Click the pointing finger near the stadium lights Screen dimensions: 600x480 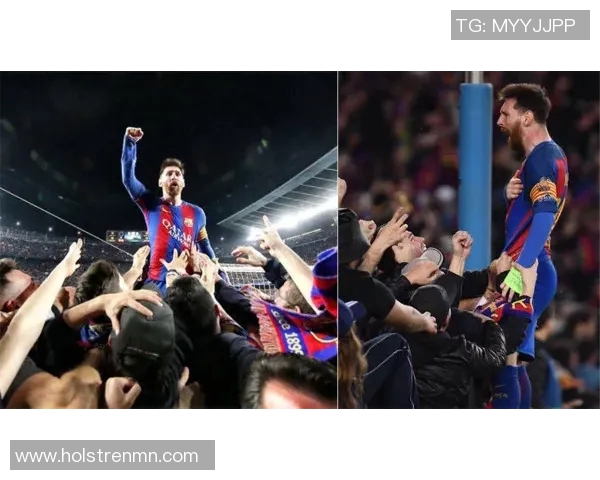tap(267, 226)
